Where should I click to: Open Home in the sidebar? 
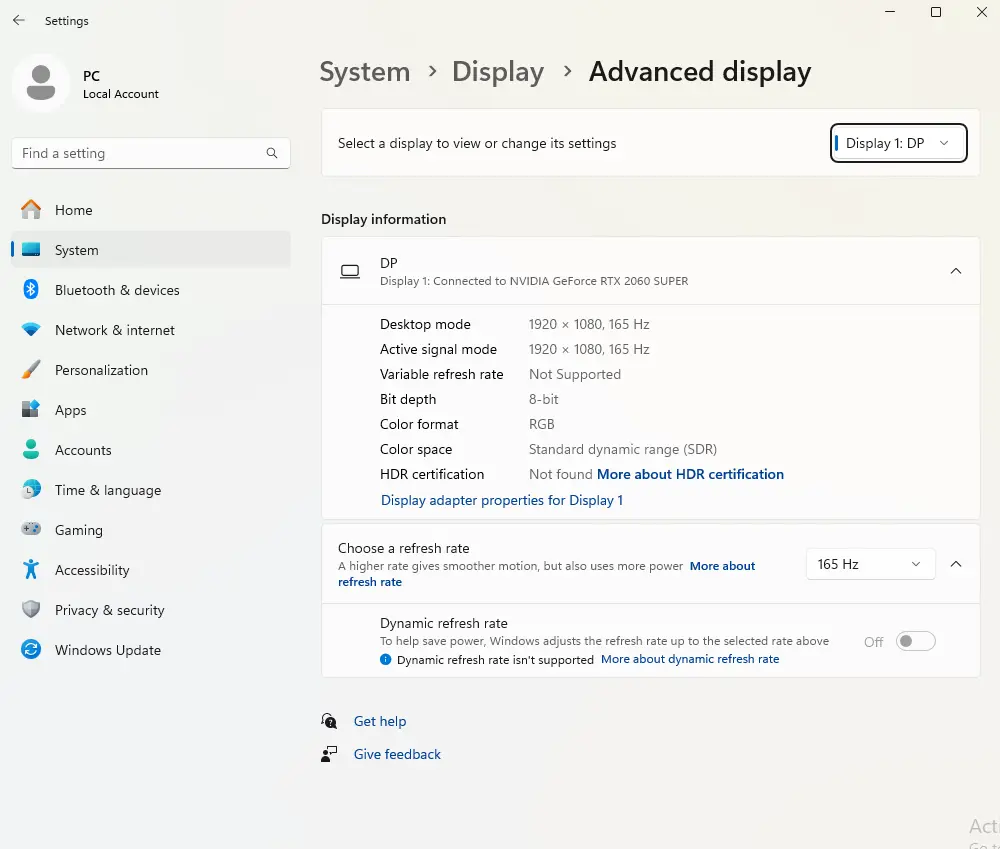click(151, 210)
